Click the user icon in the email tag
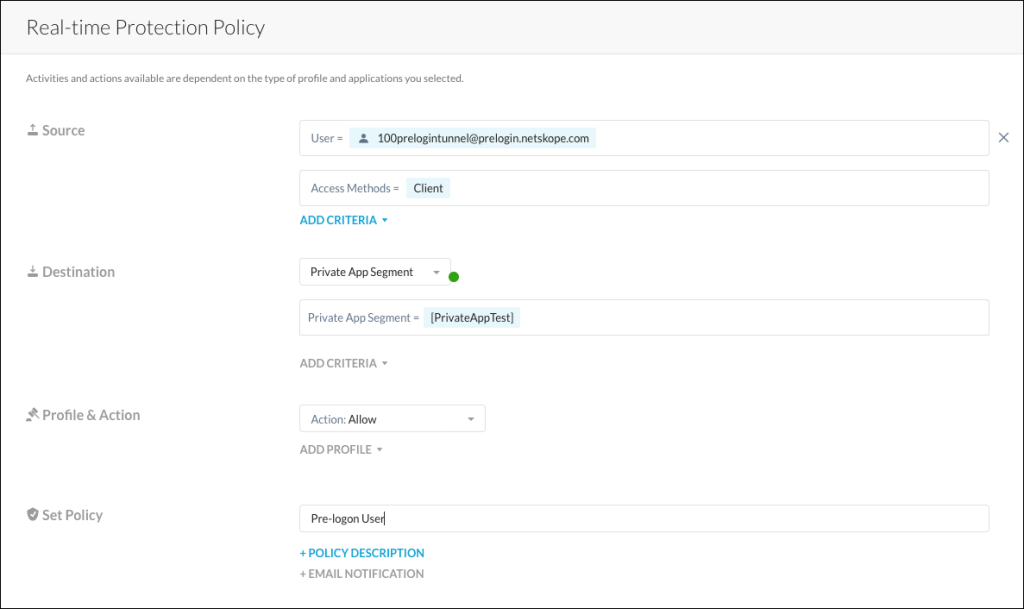The width and height of the screenshot is (1024, 609). 364,138
